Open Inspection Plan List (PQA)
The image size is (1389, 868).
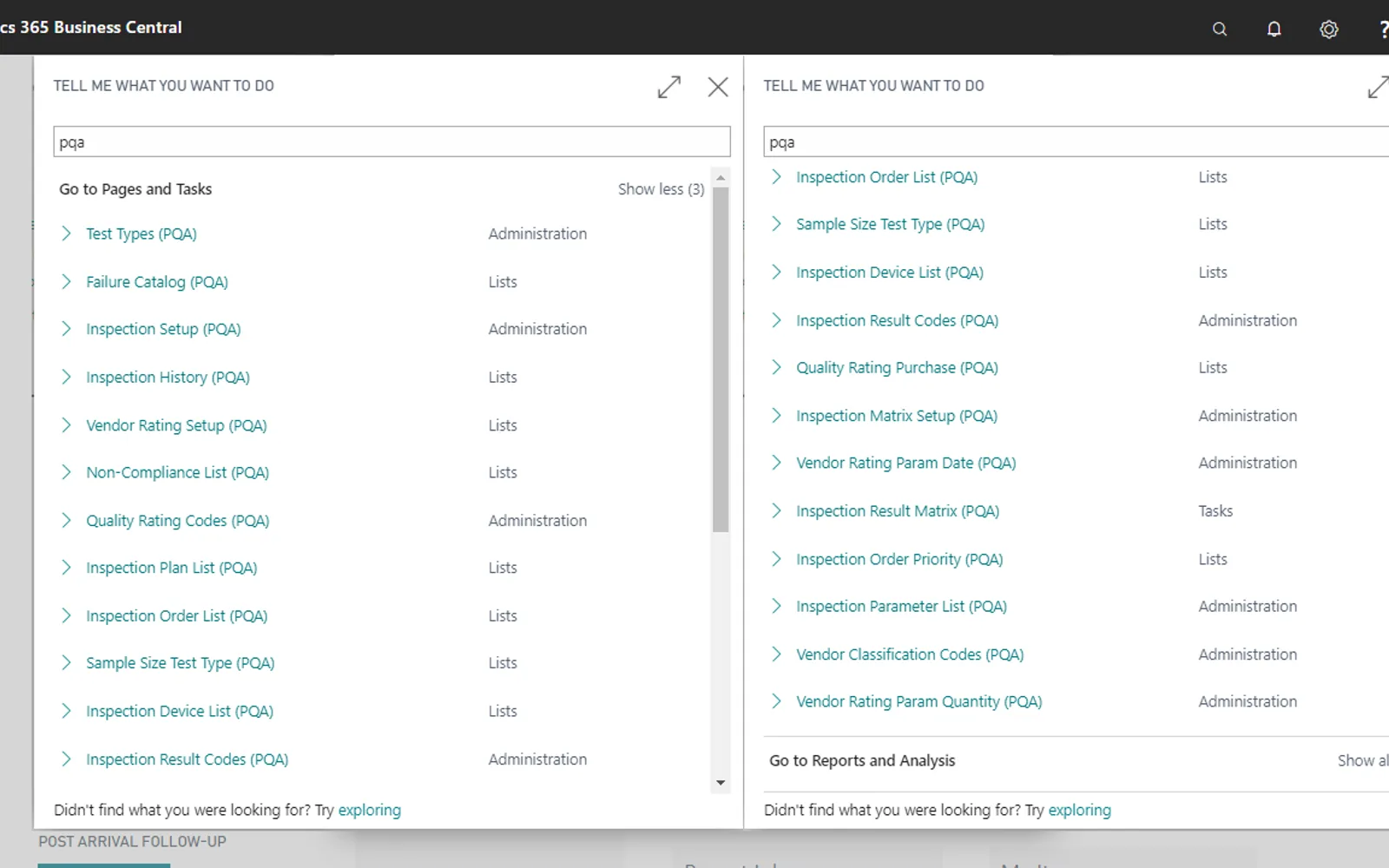tap(171, 568)
